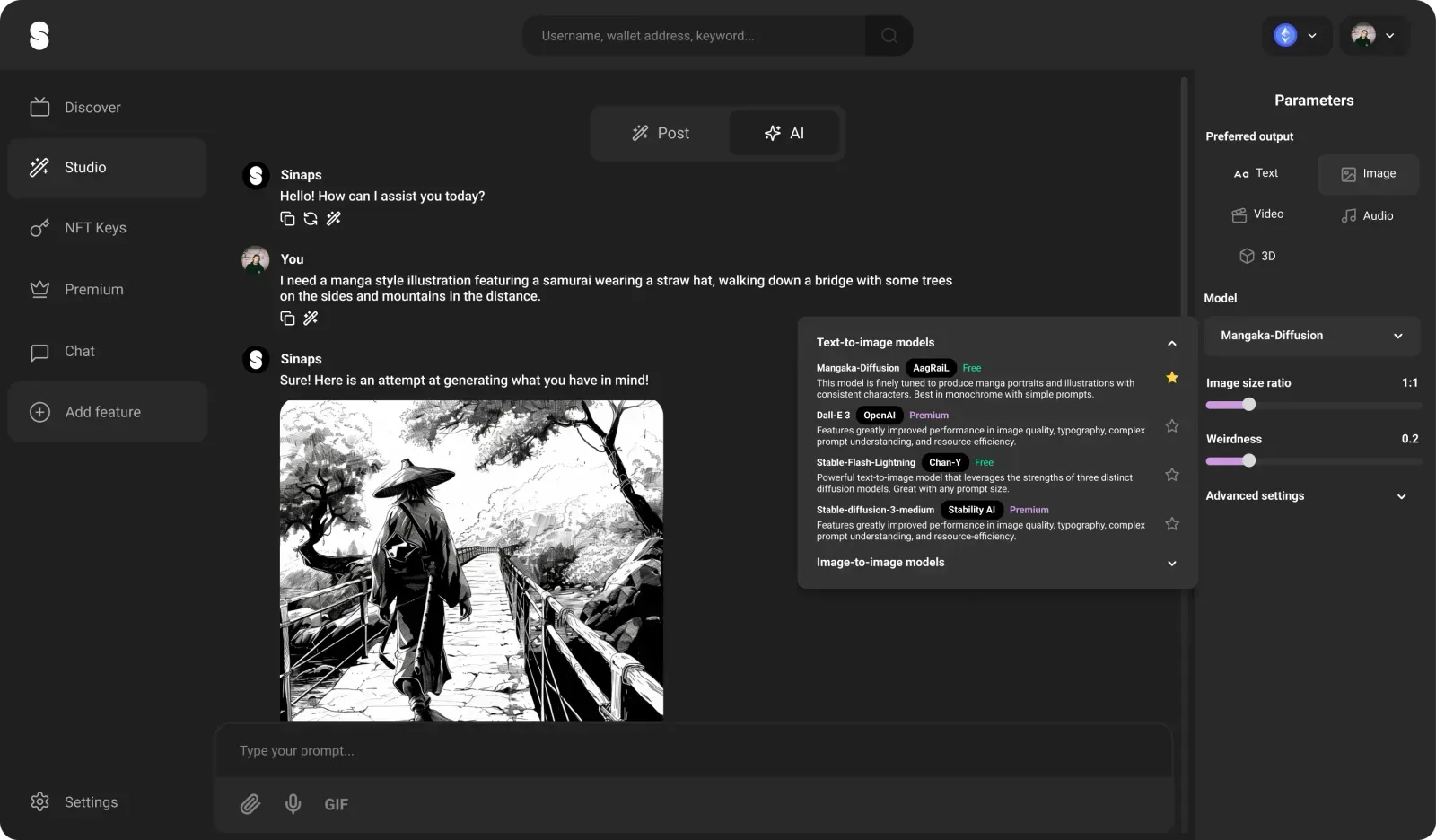Select 3D as preferred output
Screen dimensions: 1436x840
point(1258,256)
